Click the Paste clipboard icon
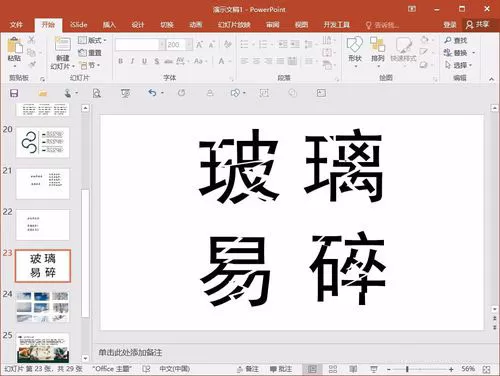The image size is (500, 376). [x=15, y=46]
